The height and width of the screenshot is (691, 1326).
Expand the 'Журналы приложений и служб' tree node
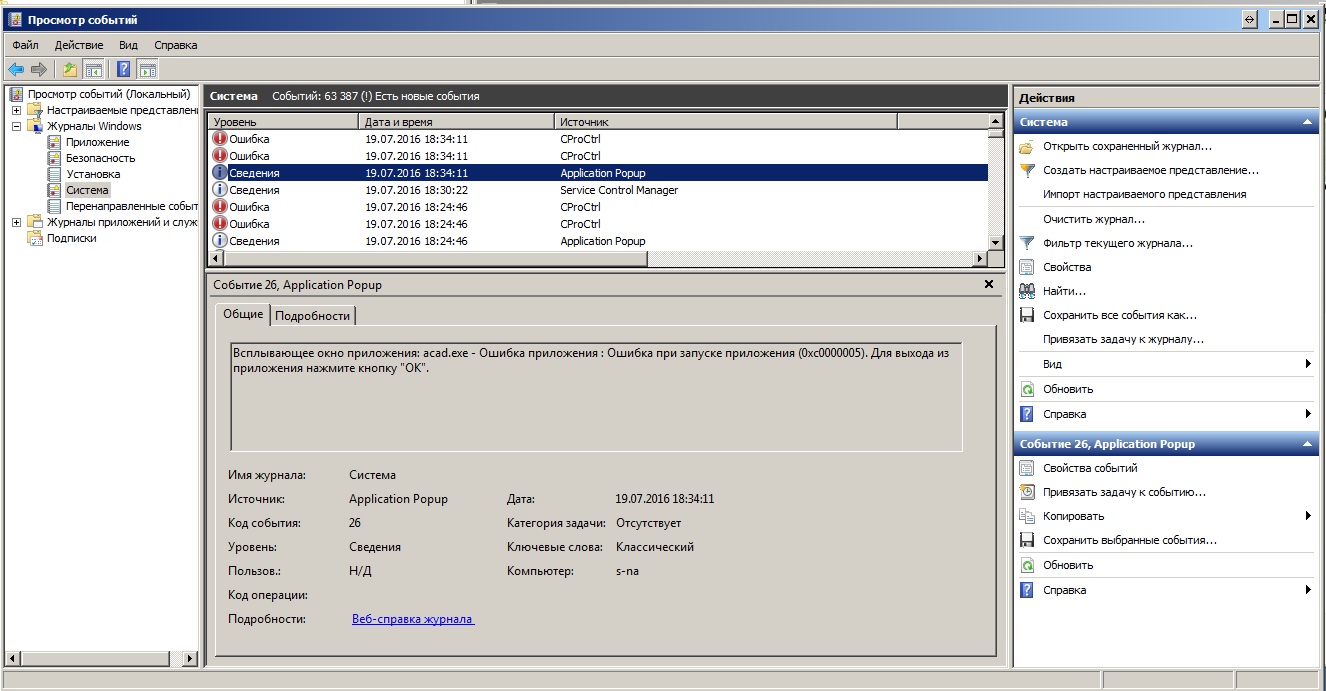coord(17,222)
